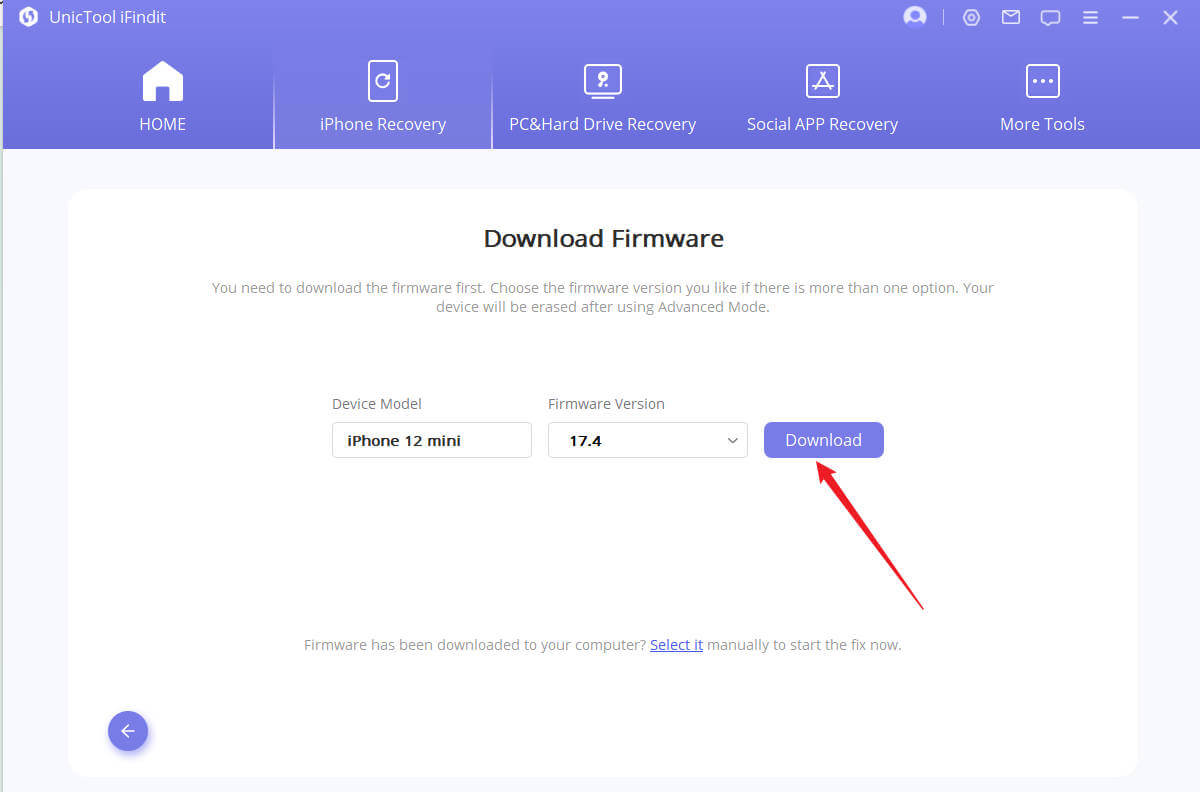Click the More Tools ellipsis icon
The width and height of the screenshot is (1200, 792).
click(x=1042, y=82)
